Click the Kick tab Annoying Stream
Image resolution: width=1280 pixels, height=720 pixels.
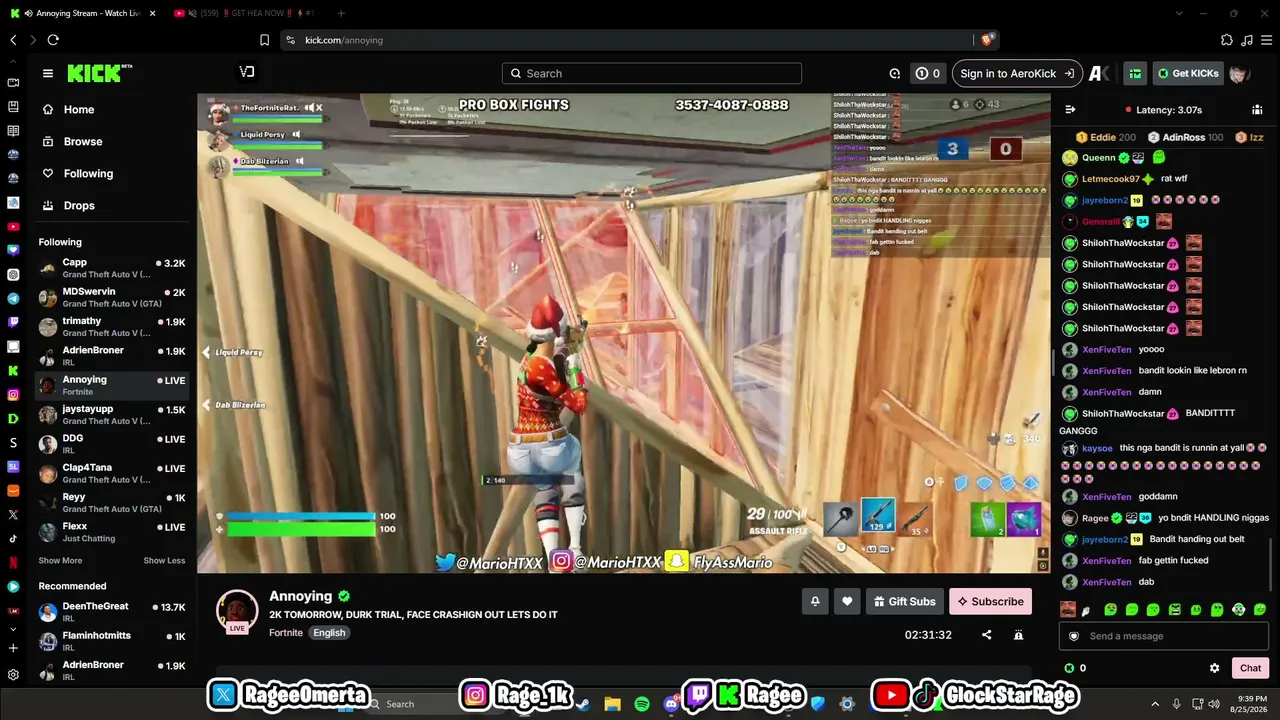point(83,13)
